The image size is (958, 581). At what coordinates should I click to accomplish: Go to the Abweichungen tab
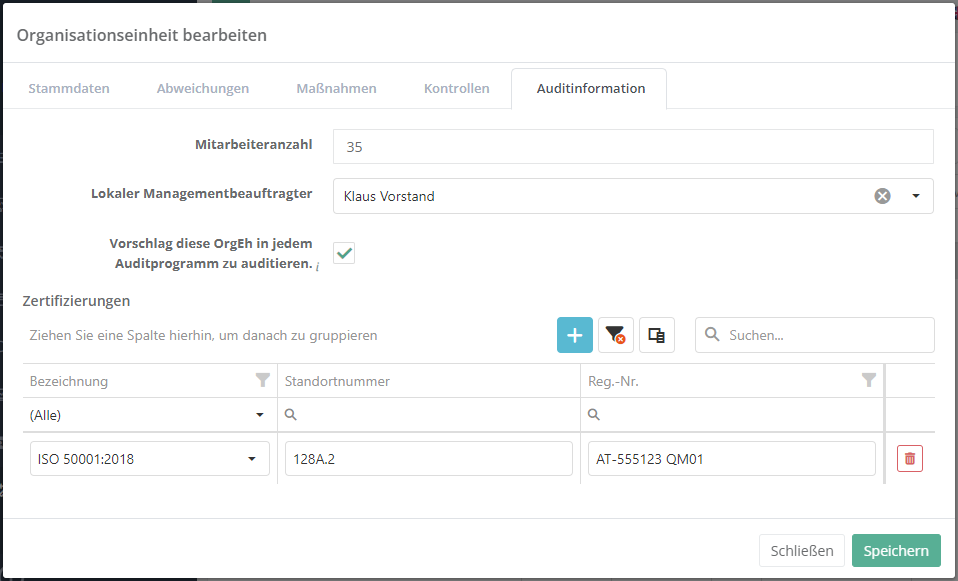point(203,88)
